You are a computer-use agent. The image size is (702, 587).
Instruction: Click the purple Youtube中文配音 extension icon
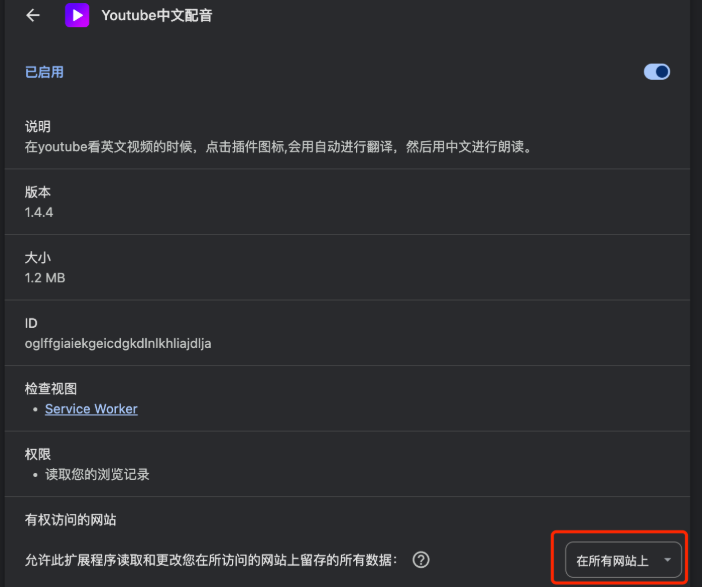(77, 15)
